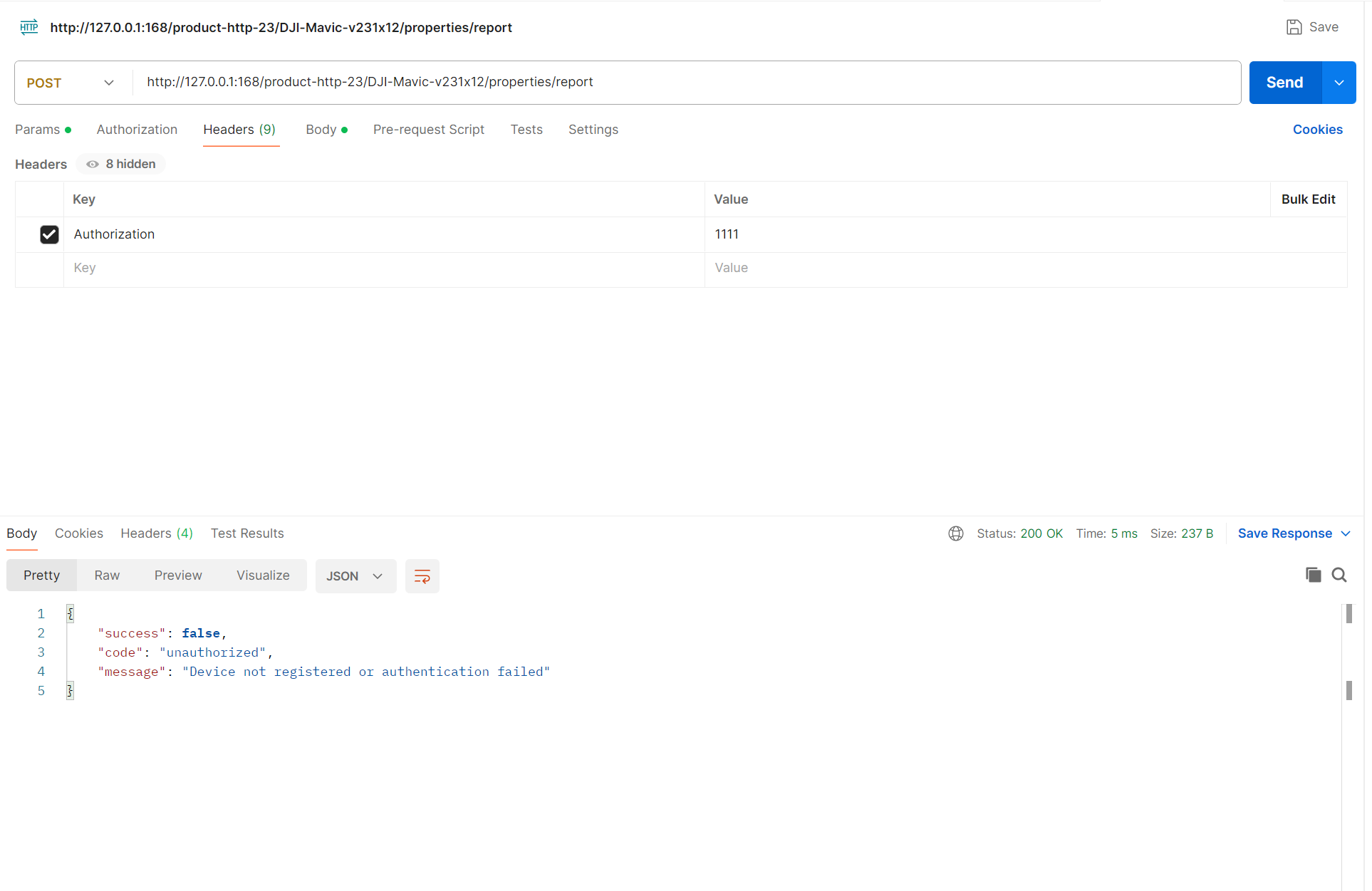The height and width of the screenshot is (891, 1372).
Task: Select the Pretty view
Action: pos(41,575)
